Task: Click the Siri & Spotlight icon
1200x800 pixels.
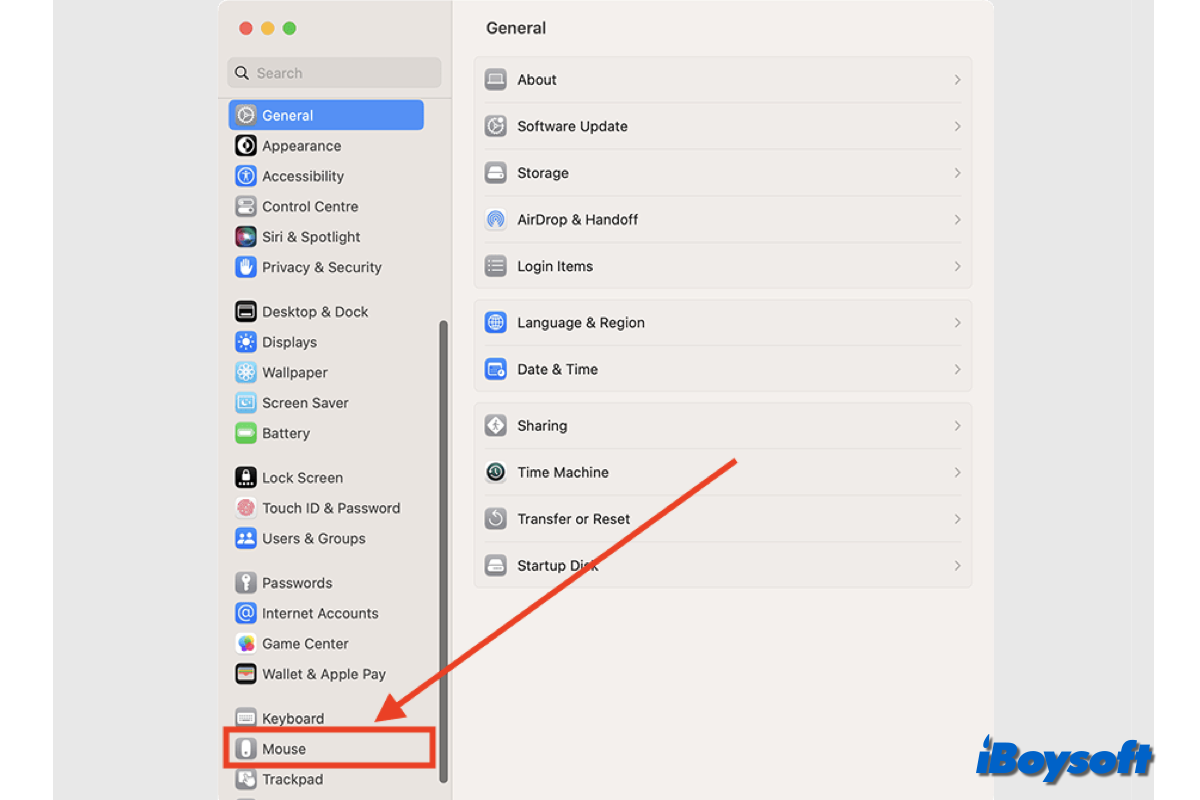Action: (246, 236)
